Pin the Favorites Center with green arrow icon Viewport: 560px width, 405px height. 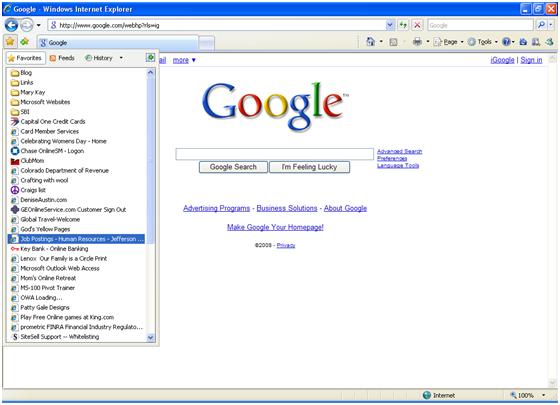[150, 57]
